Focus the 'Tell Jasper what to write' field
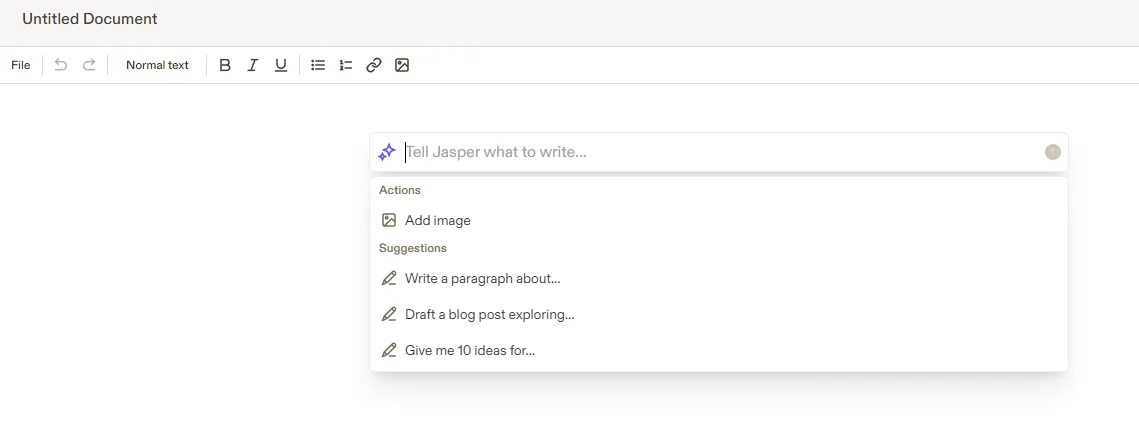 (700, 152)
